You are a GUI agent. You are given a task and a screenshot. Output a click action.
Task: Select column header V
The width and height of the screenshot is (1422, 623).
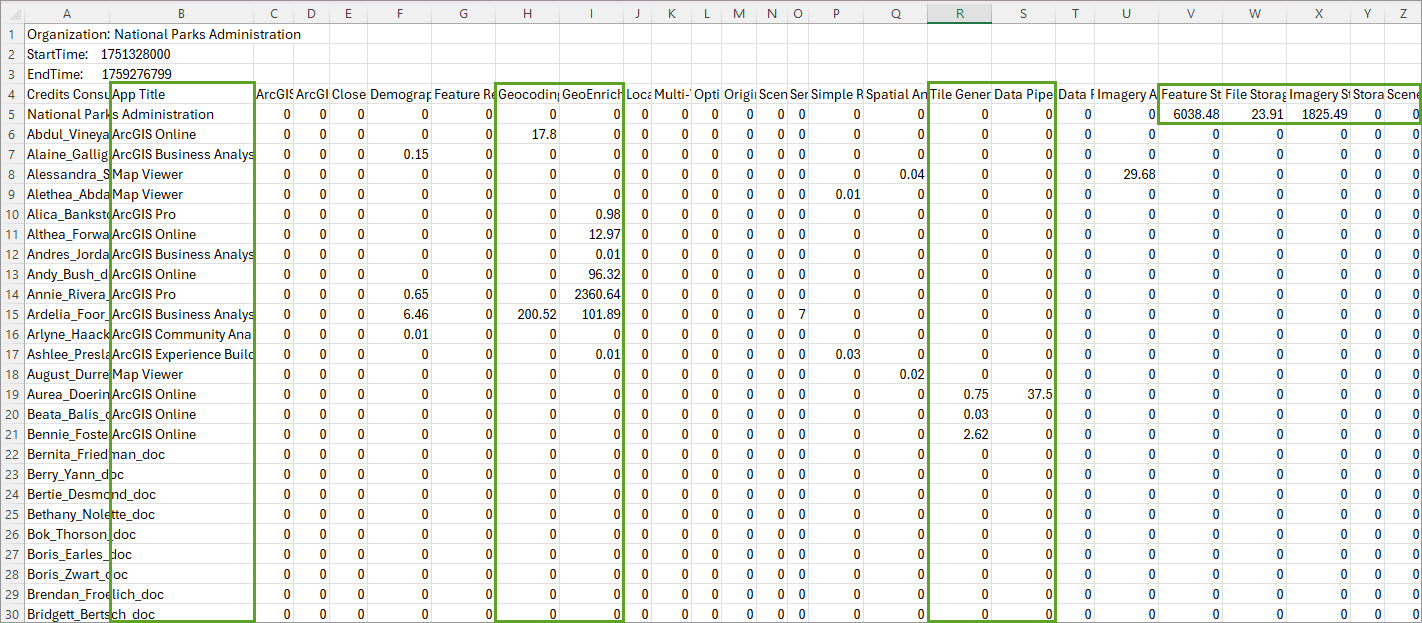(1190, 13)
